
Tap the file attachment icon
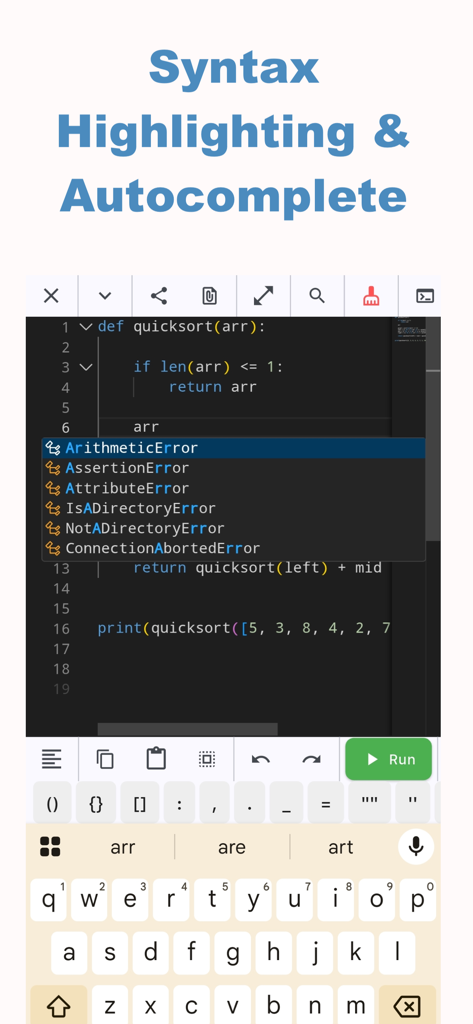pos(209,296)
